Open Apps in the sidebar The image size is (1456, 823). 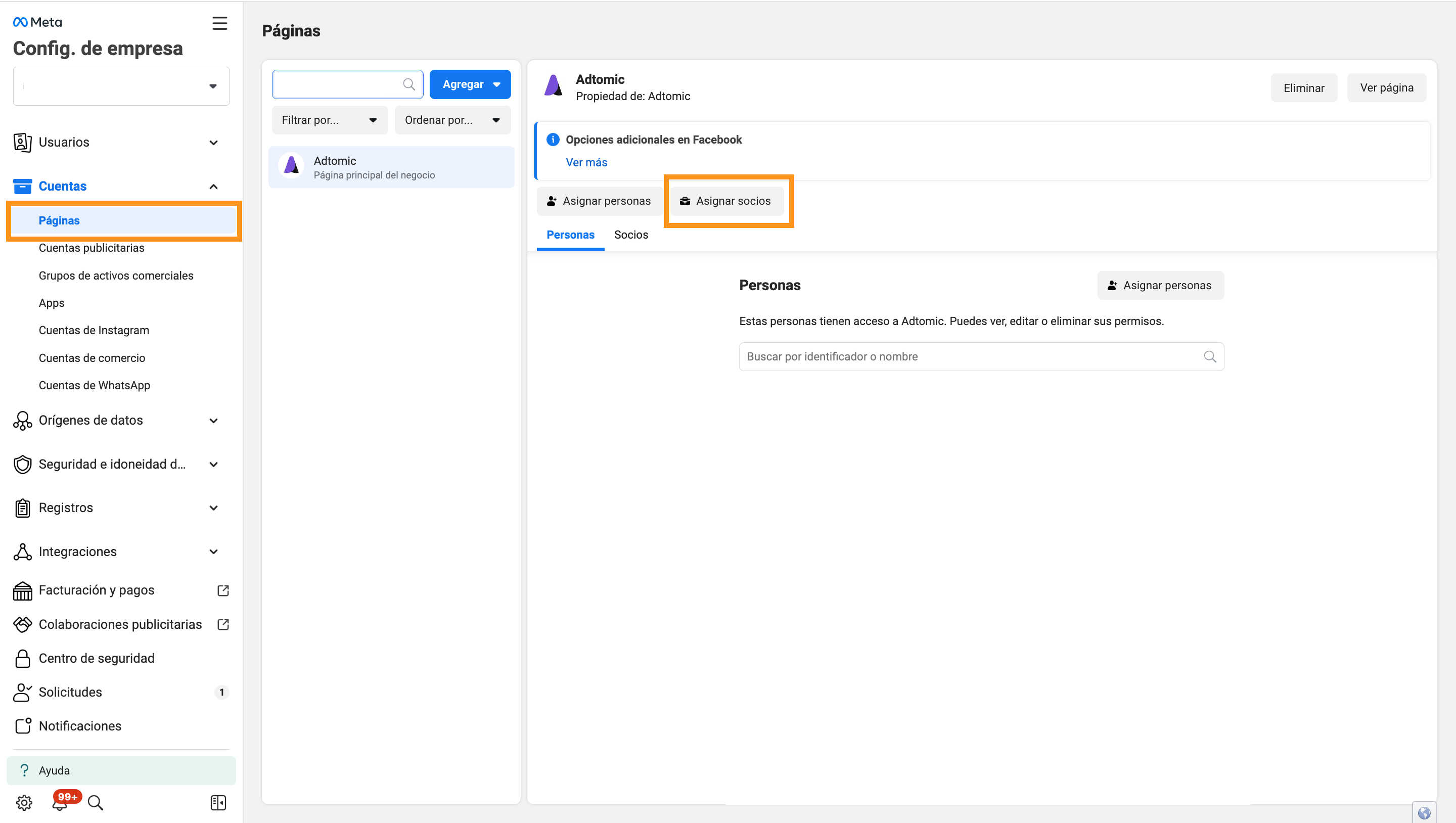coord(52,303)
